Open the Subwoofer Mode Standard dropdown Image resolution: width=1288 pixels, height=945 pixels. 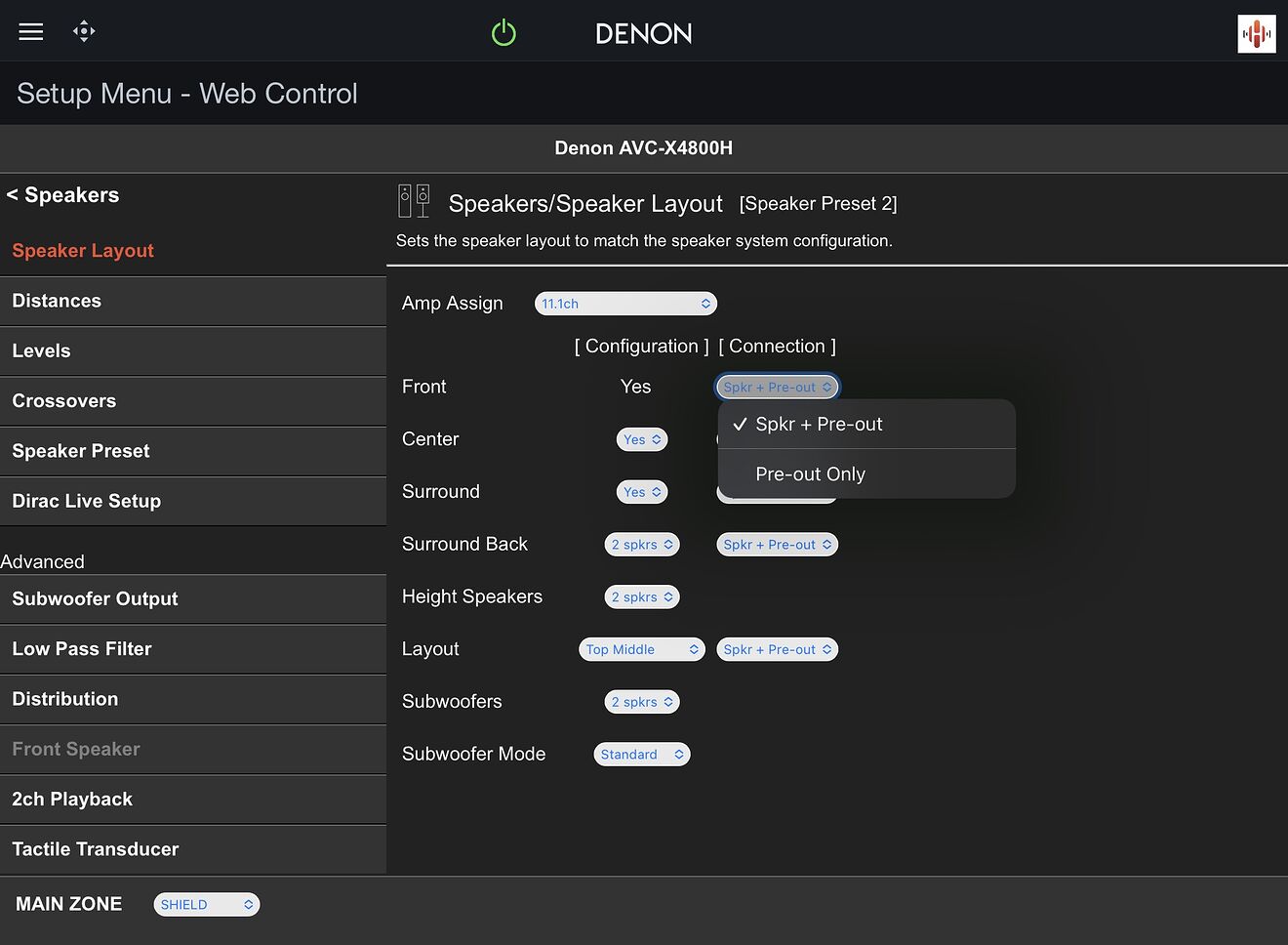tap(641, 755)
